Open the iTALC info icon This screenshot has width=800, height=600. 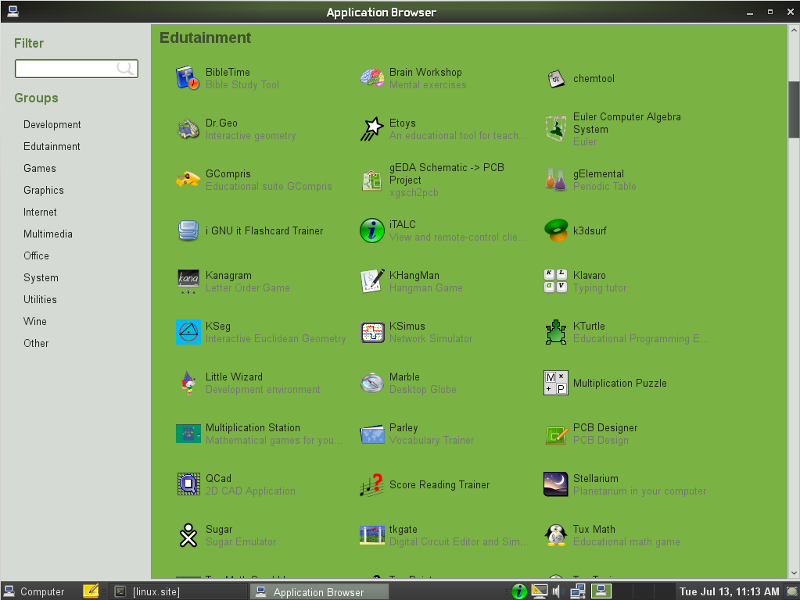[372, 230]
